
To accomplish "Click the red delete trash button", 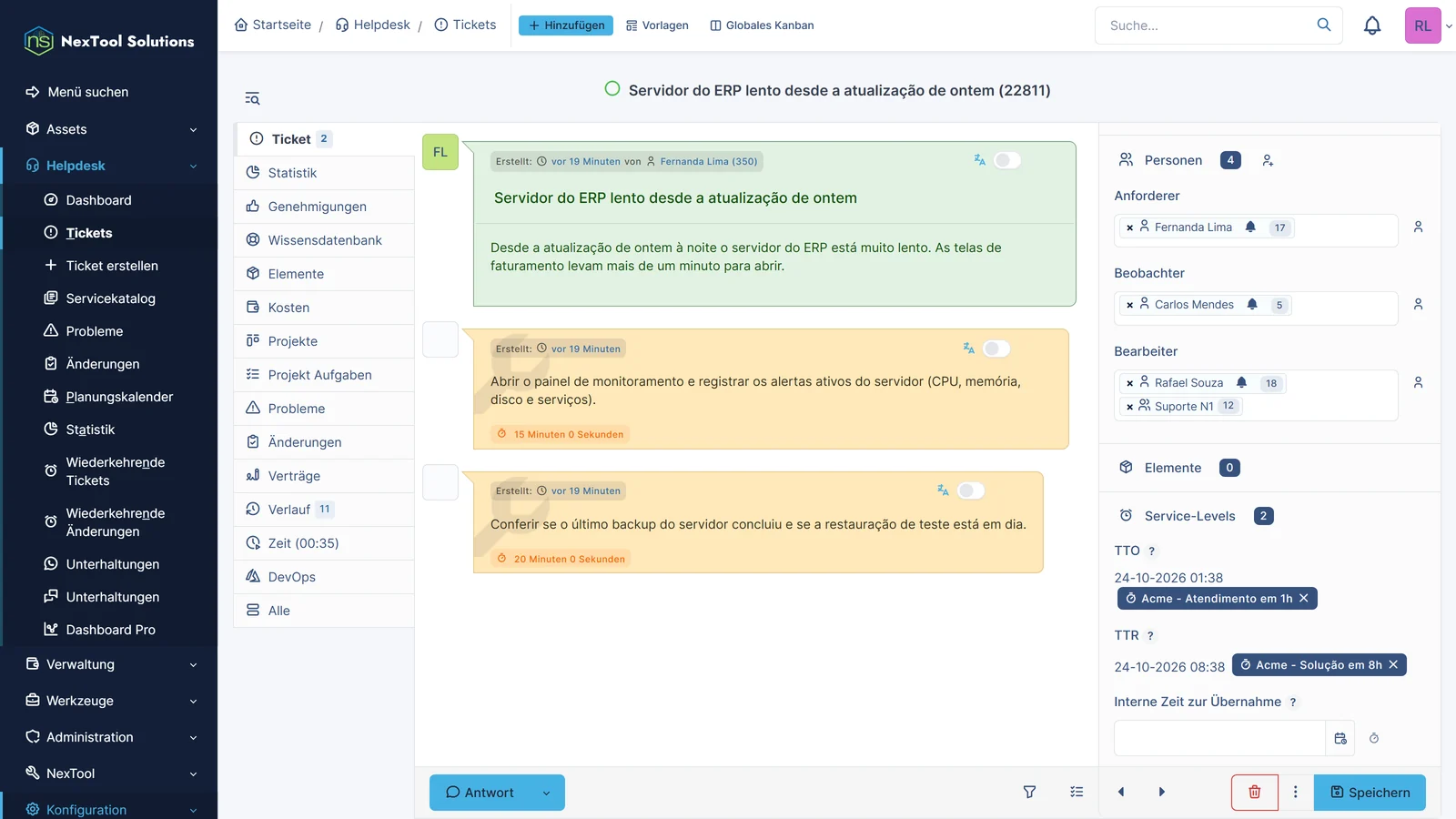I will click(1254, 793).
